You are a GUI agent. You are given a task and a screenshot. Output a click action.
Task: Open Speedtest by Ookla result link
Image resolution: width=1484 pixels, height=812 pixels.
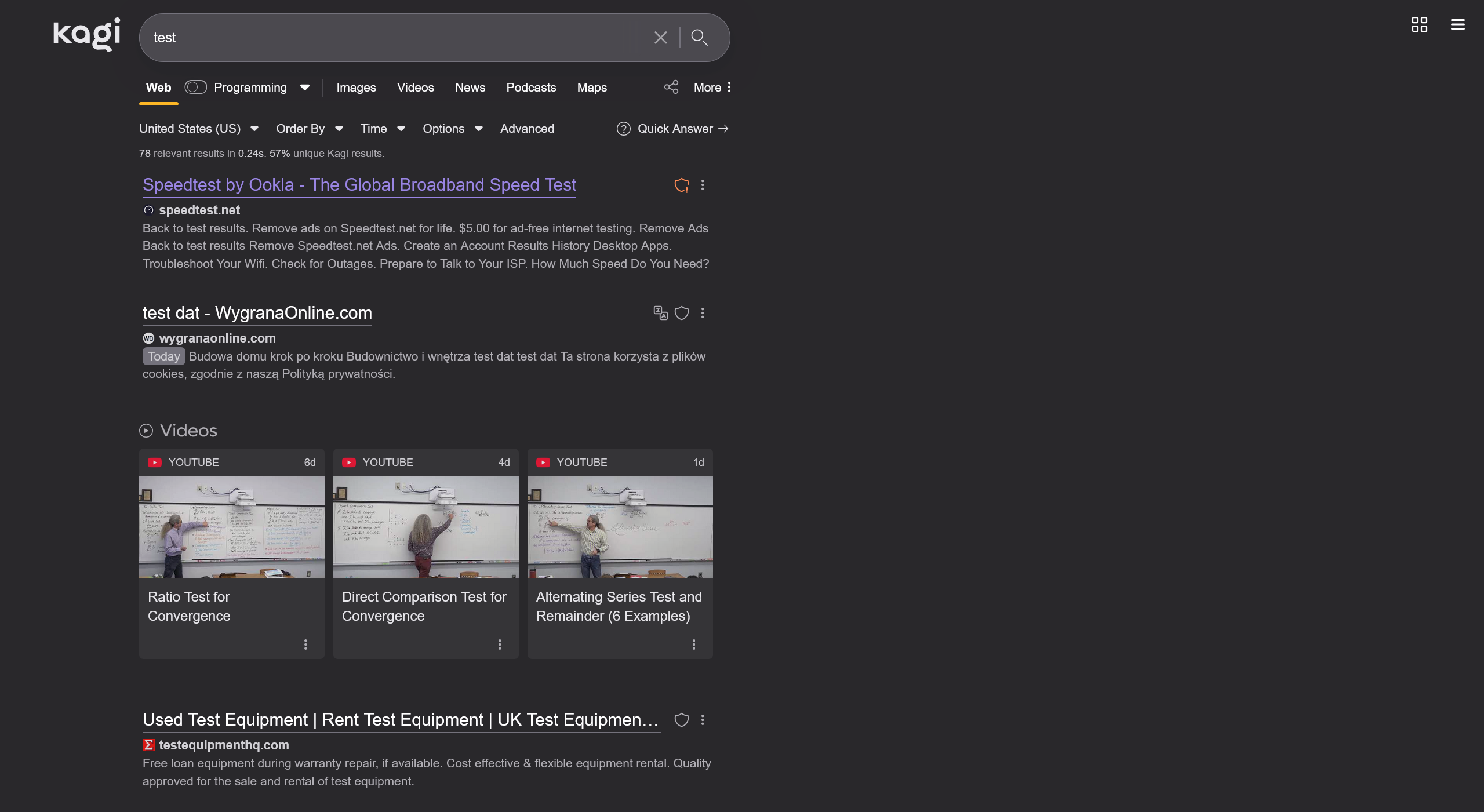359,185
